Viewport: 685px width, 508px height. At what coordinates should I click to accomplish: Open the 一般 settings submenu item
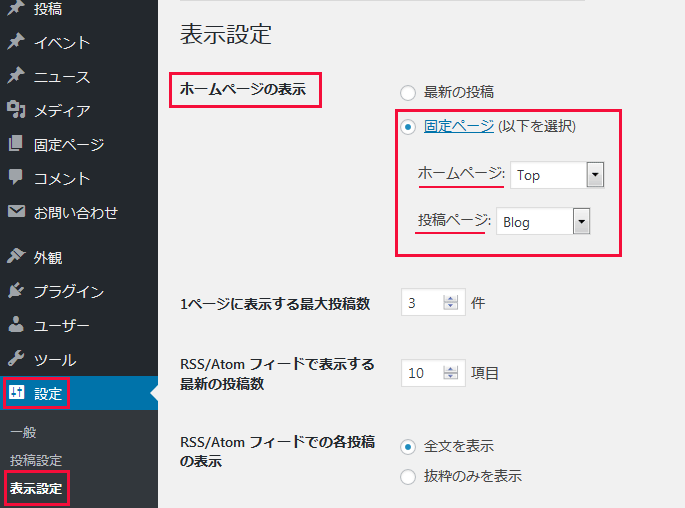pos(23,432)
